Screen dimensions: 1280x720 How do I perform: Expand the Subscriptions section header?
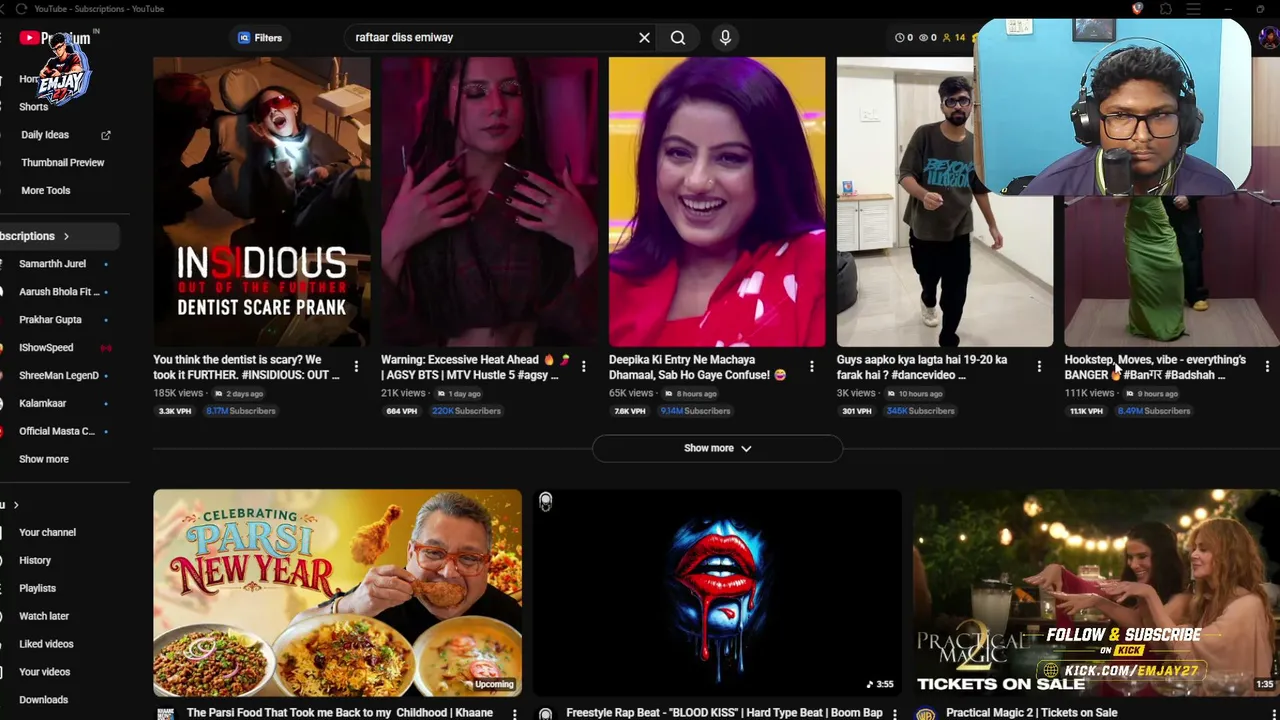pyautogui.click(x=36, y=236)
